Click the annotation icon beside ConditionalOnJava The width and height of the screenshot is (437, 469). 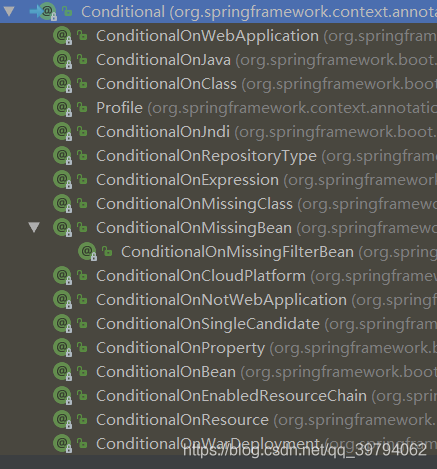(62, 59)
